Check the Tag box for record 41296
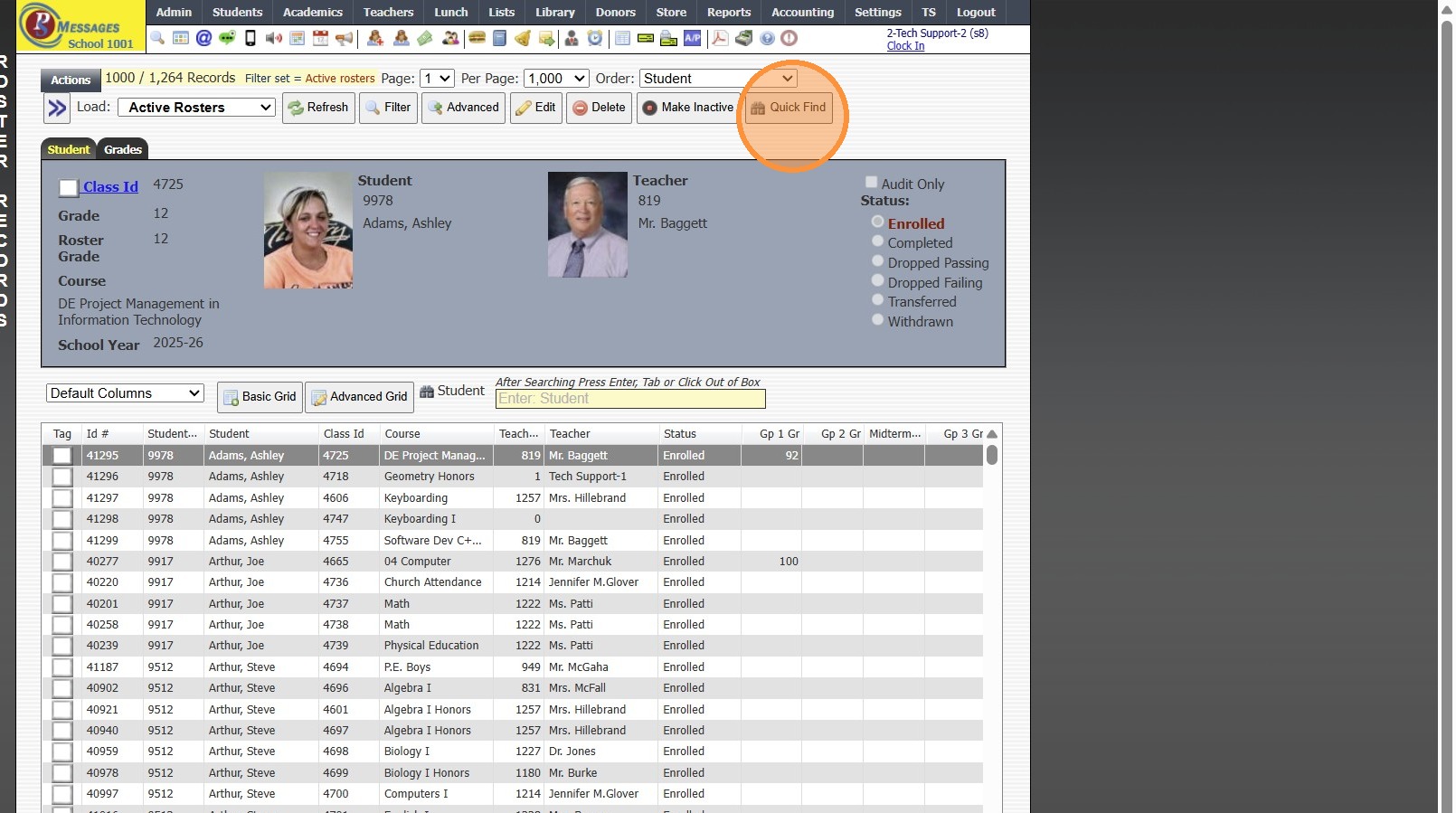Screen dimensions: 1456x813 (x=62, y=477)
